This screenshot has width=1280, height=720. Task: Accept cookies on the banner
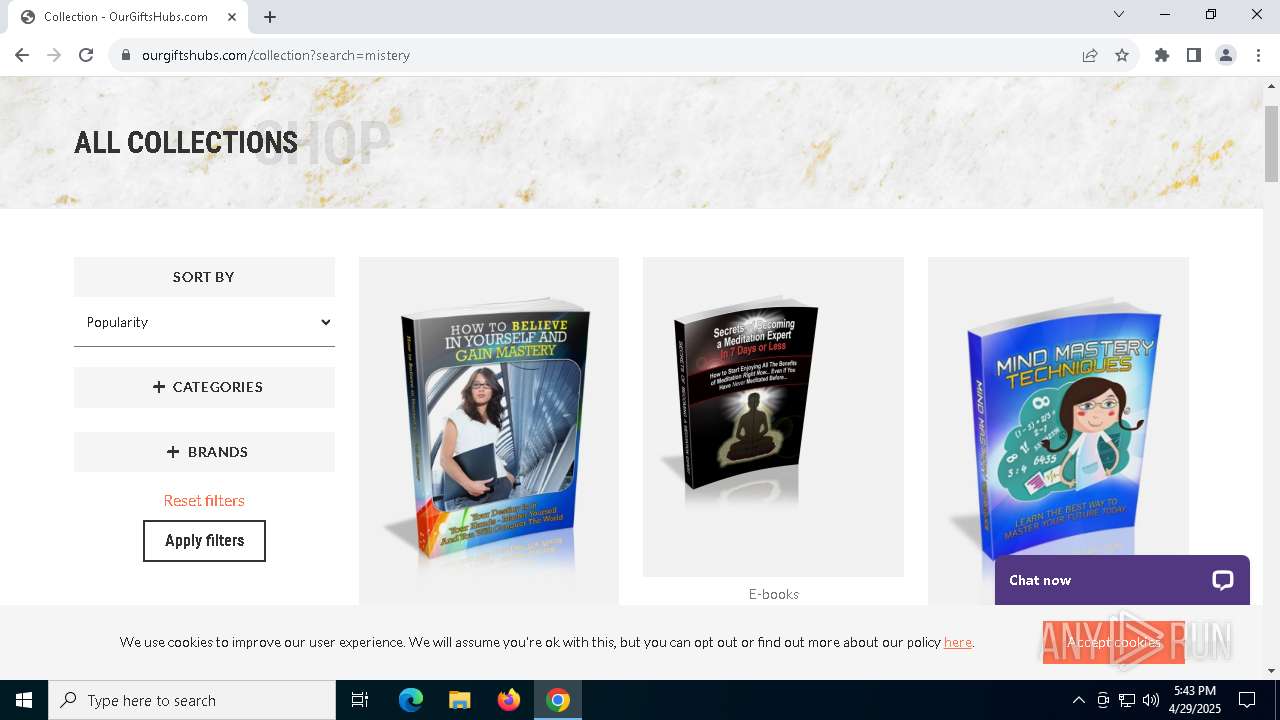tap(1113, 642)
